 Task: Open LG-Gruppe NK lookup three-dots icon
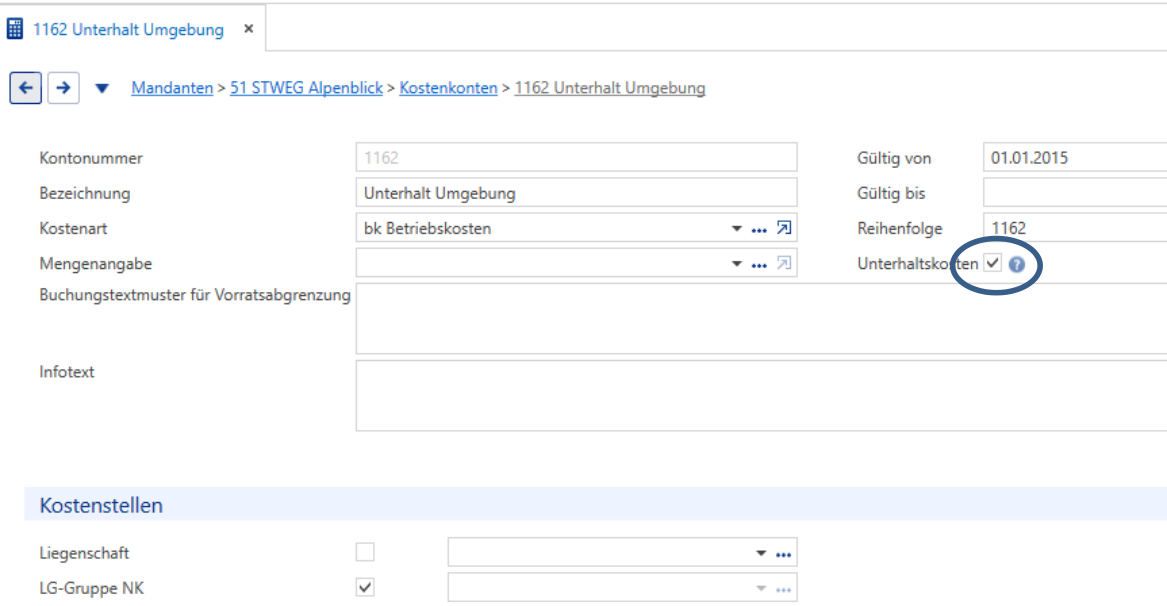coord(784,589)
